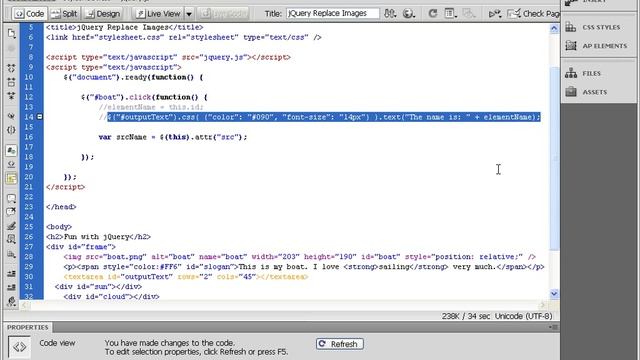Click line number 12 in the gutter
640x360 pixels.
click(29, 97)
